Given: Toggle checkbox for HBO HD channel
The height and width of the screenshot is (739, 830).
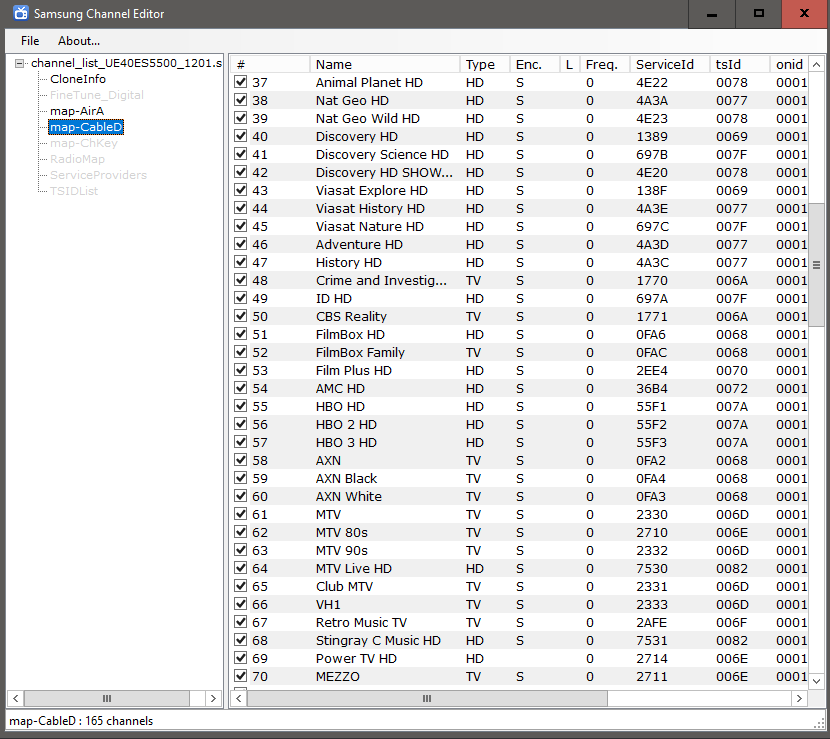Looking at the screenshot, I should 241,407.
